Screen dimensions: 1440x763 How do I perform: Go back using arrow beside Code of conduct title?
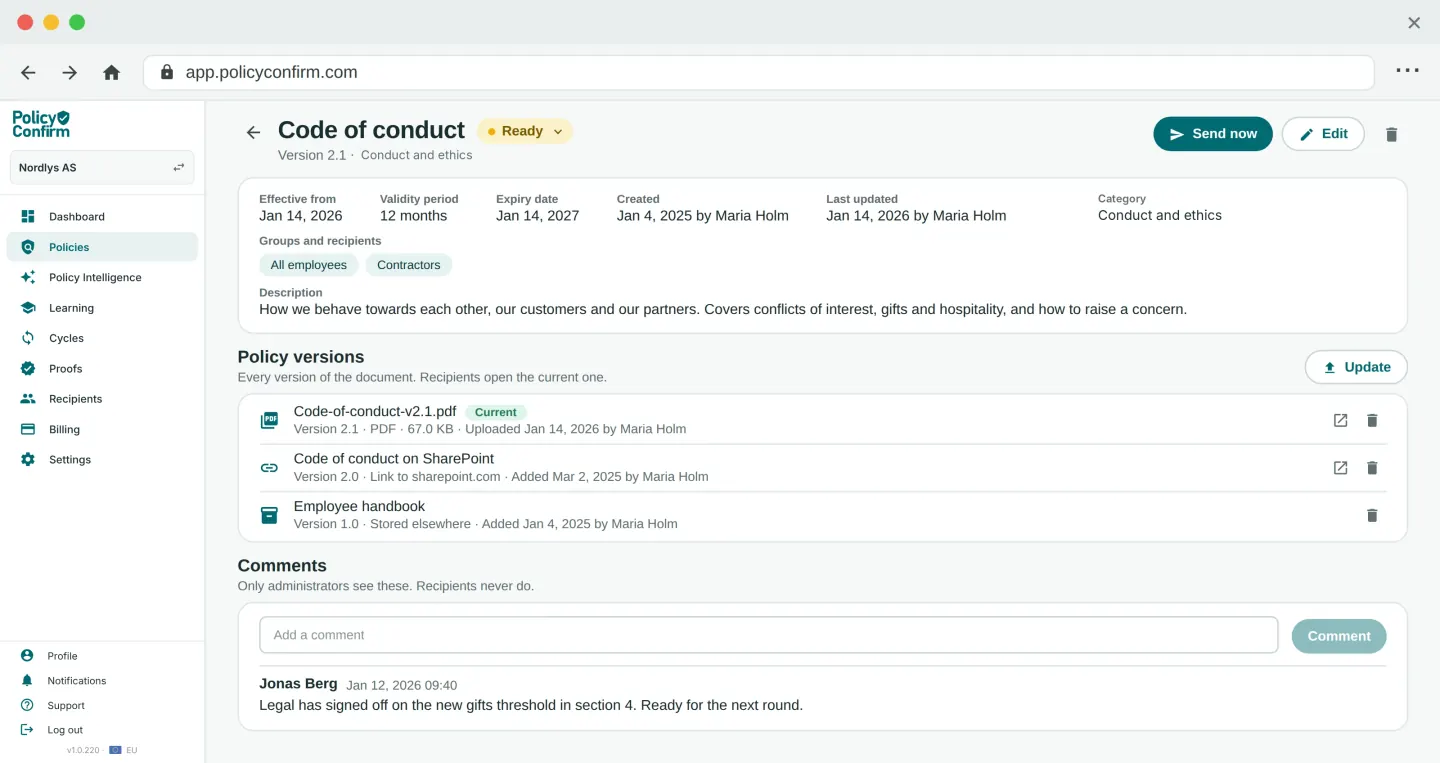click(253, 132)
